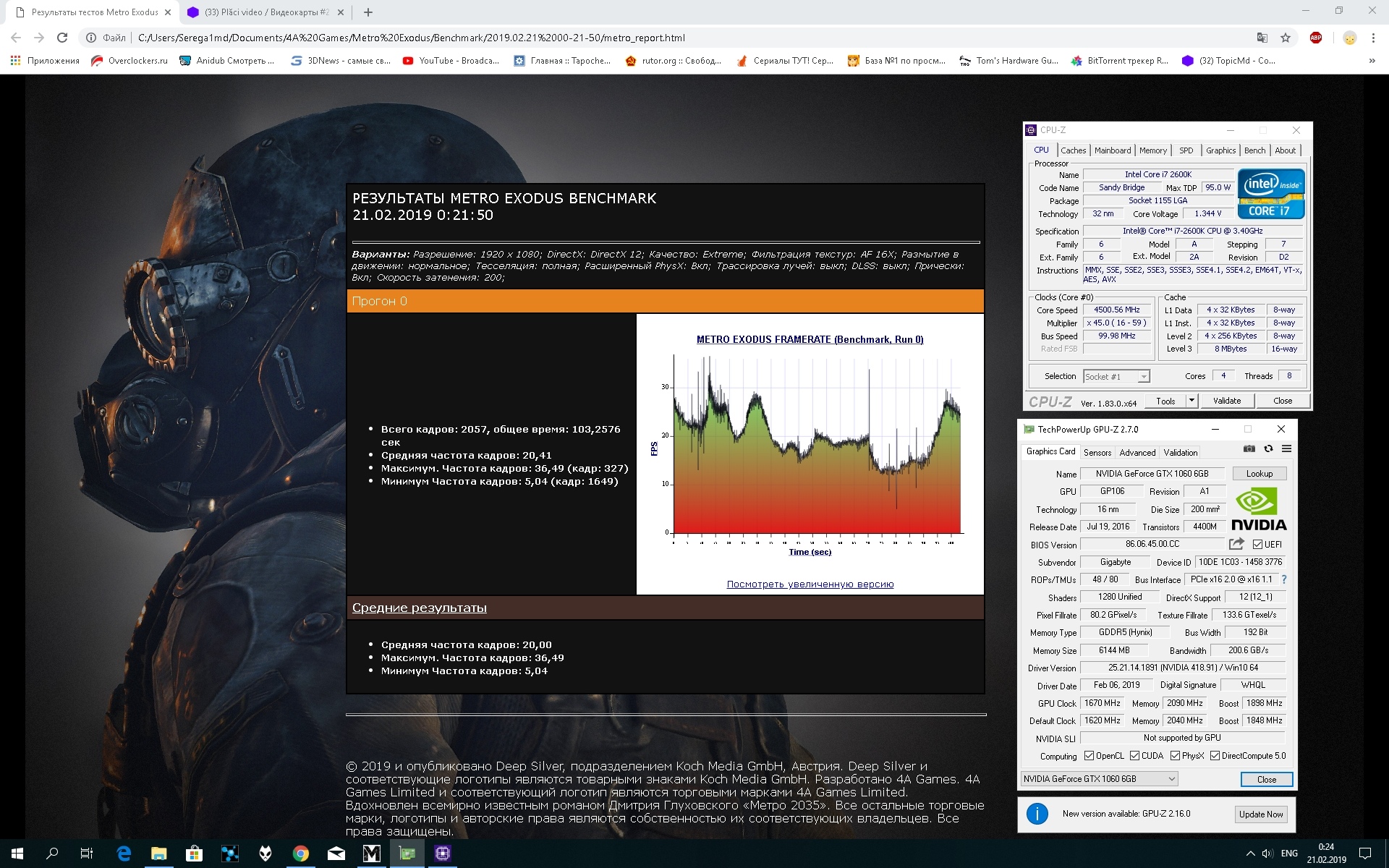Toggle DirectCompute 5.0 checkbox in GPU-Z

[1215, 756]
